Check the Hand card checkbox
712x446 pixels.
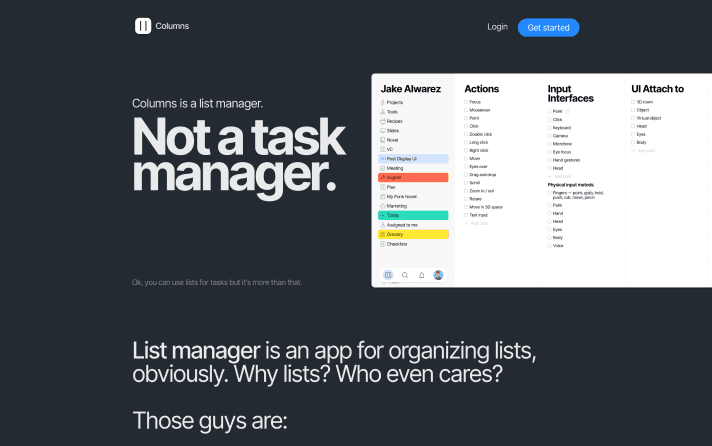pos(549,213)
